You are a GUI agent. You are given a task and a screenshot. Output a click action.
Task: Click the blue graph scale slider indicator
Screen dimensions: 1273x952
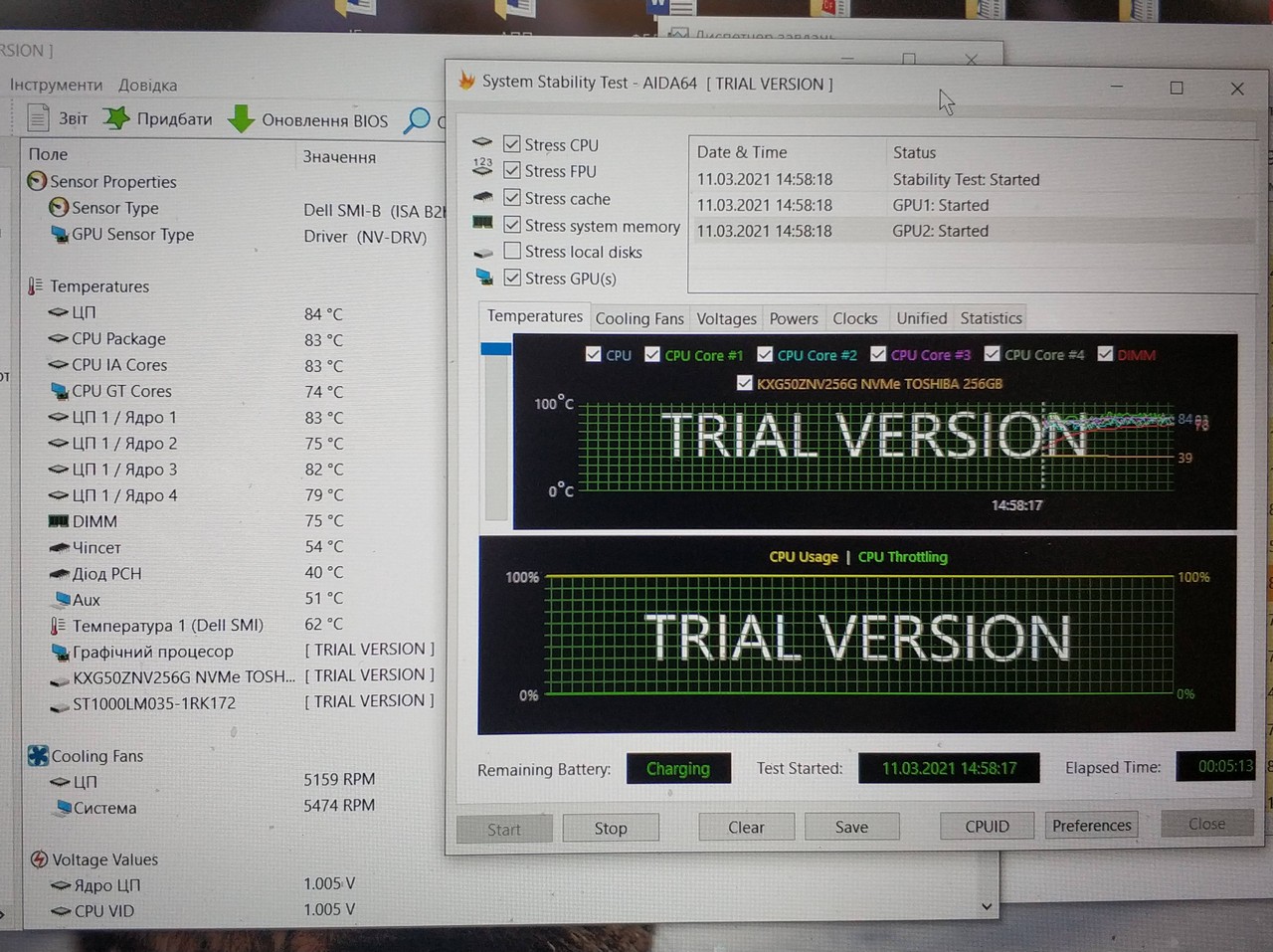click(x=495, y=349)
